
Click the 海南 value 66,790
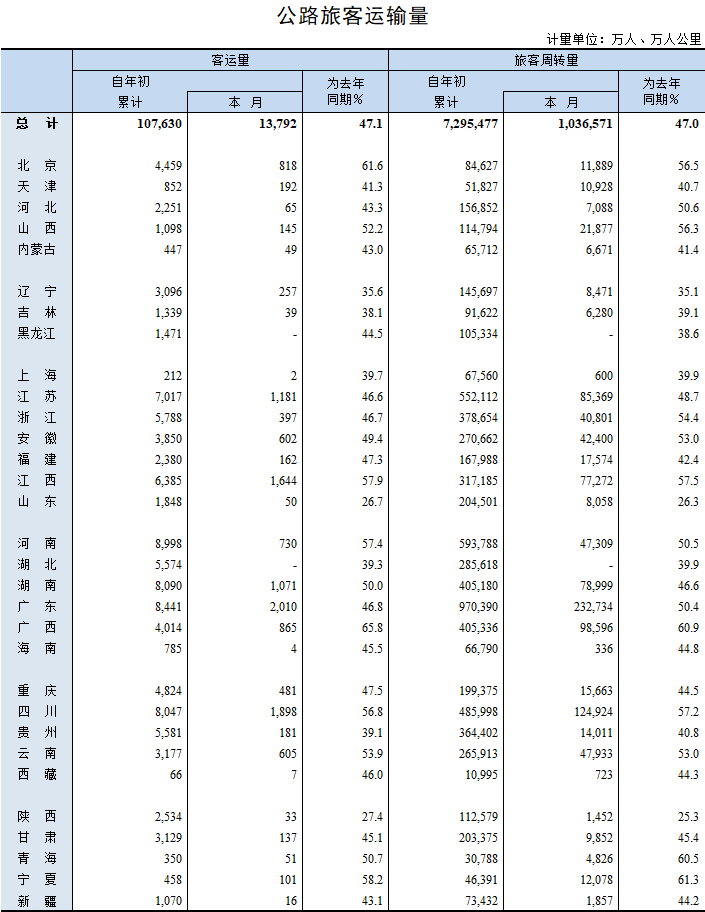(481, 649)
